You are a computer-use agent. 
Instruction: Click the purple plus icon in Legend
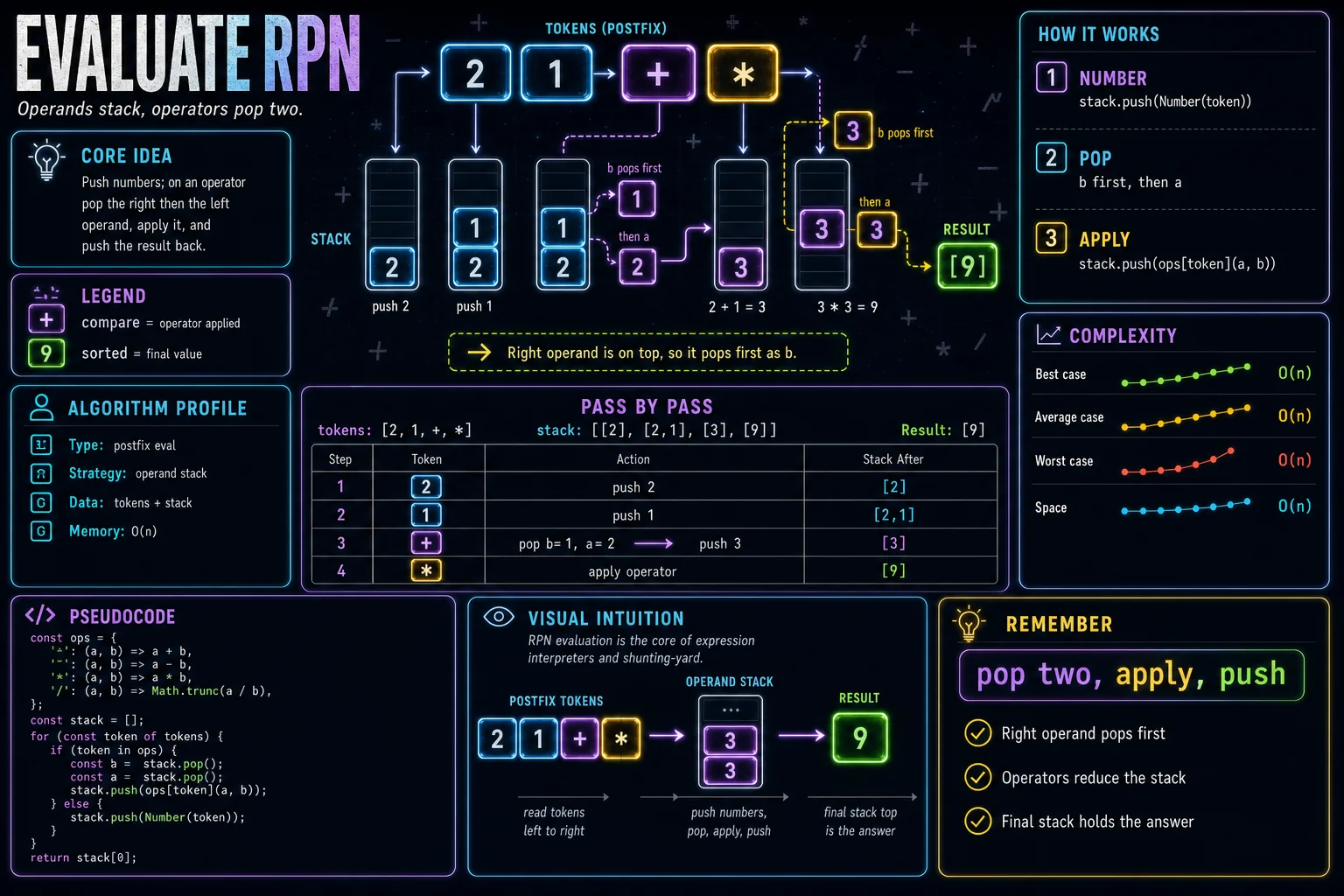tap(46, 319)
